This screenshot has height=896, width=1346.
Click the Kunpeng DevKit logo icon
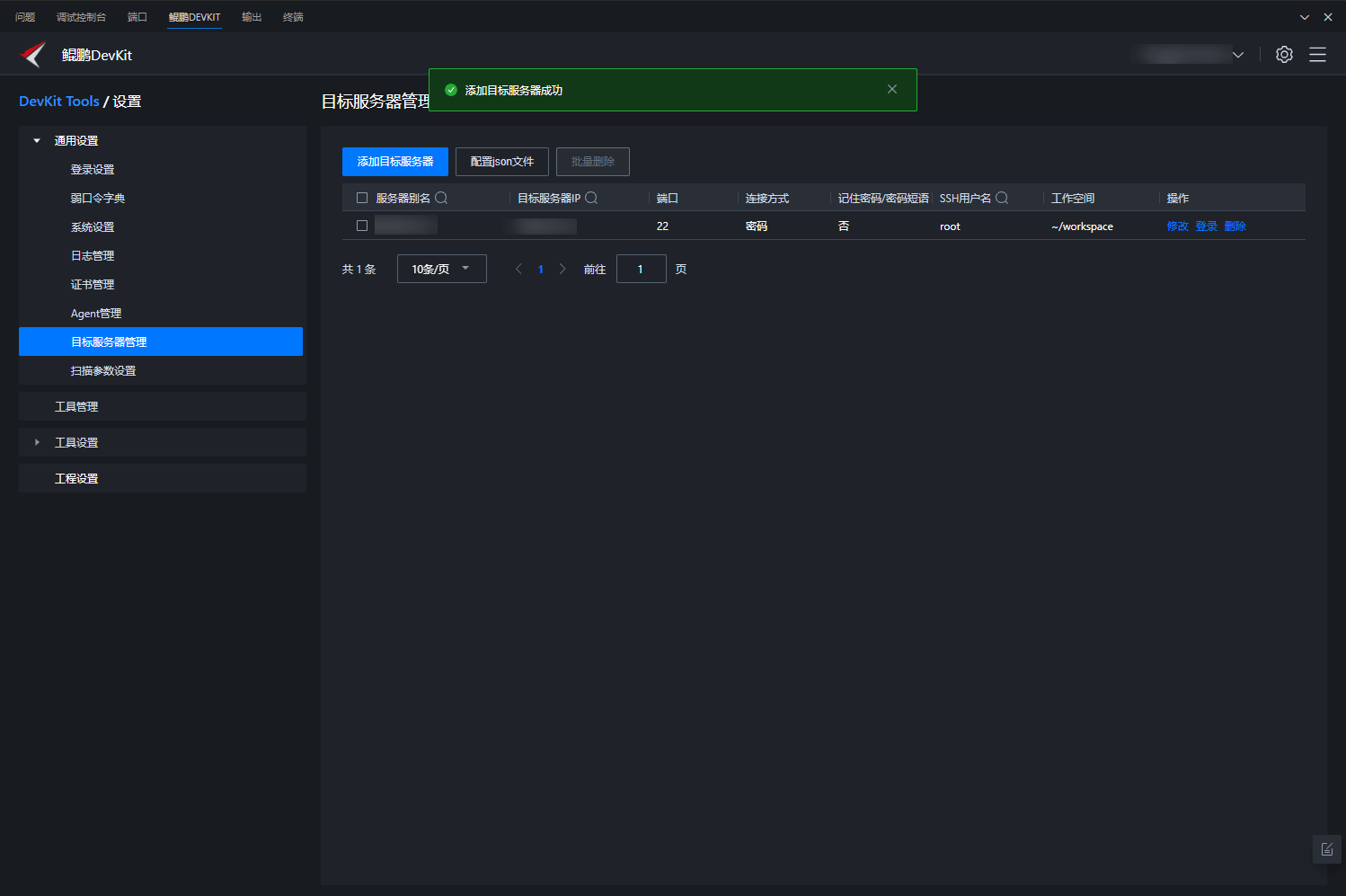[x=32, y=55]
